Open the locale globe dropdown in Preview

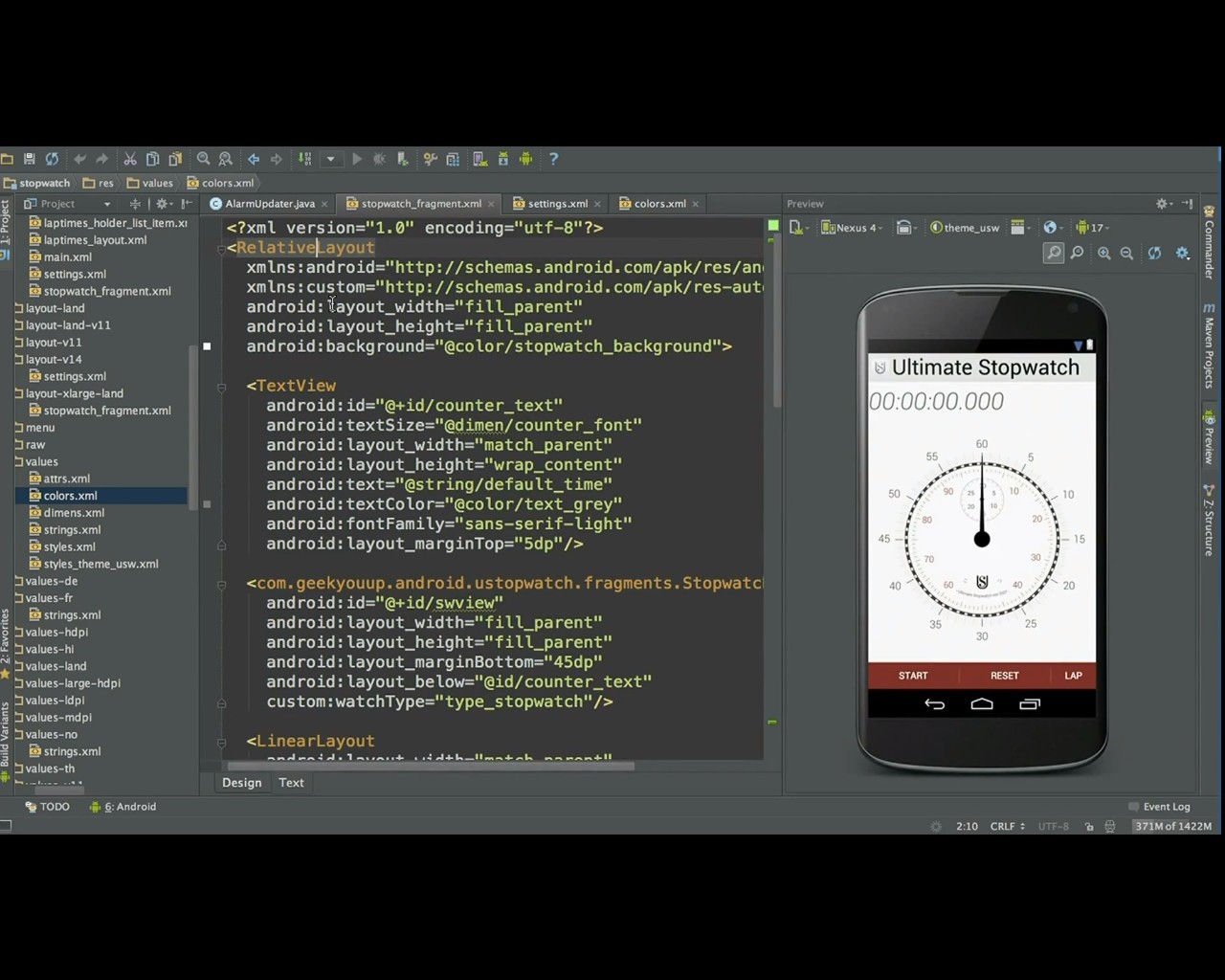1053,228
